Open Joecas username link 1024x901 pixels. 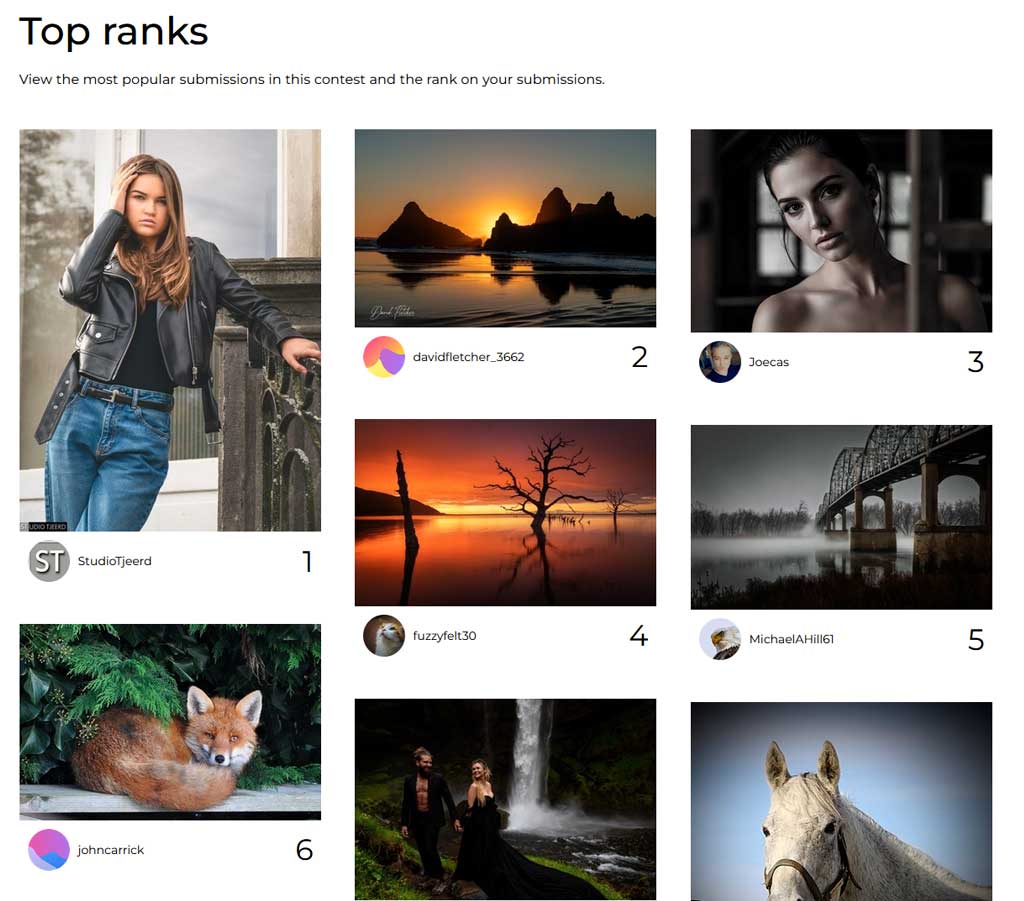769,362
